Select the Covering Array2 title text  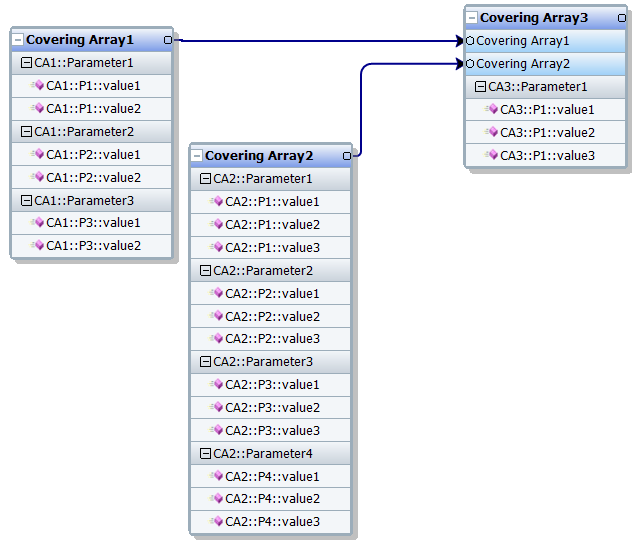pyautogui.click(x=259, y=156)
